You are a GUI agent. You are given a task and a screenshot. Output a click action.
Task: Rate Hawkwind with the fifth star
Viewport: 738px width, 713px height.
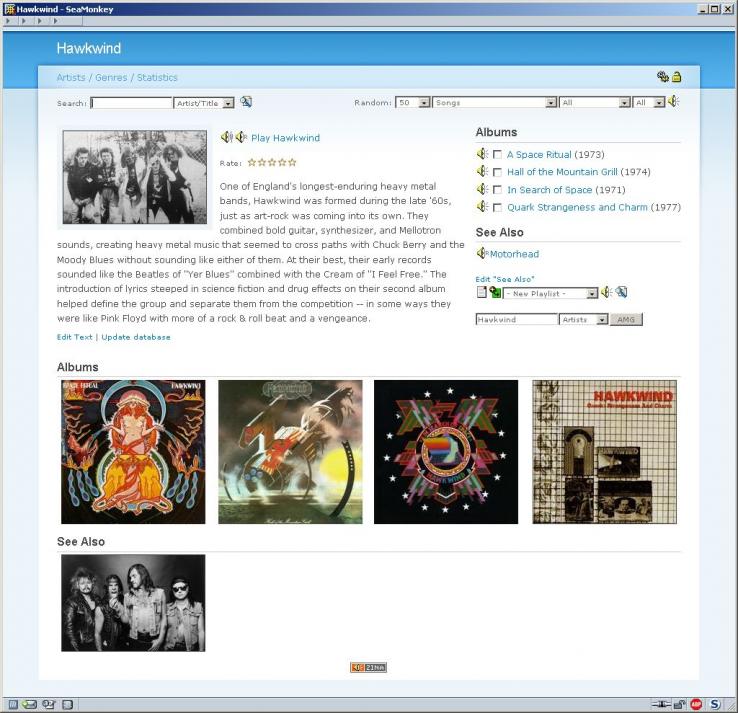[x=292, y=162]
